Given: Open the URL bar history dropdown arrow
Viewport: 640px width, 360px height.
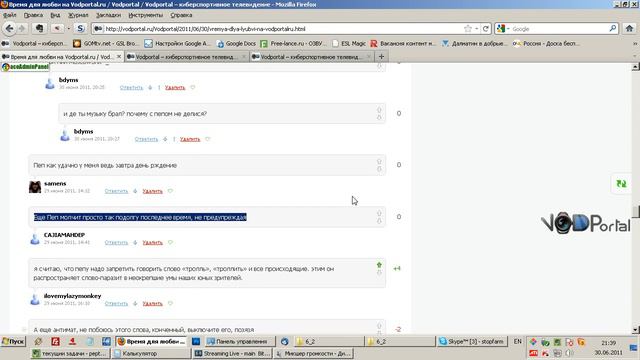Looking at the screenshot, I should (x=477, y=29).
